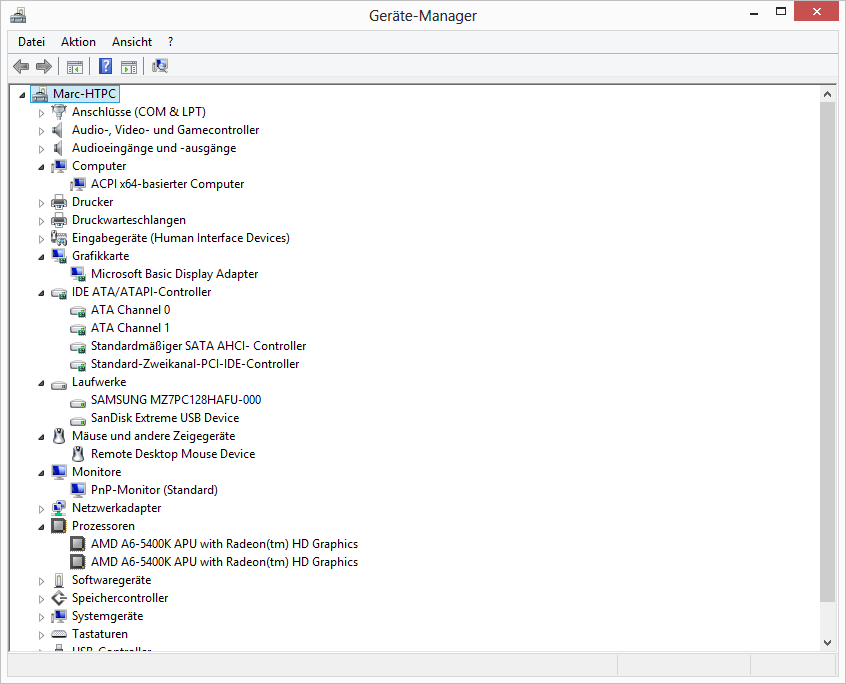
Task: Click the Systemgeräte icon
Action: [59, 616]
